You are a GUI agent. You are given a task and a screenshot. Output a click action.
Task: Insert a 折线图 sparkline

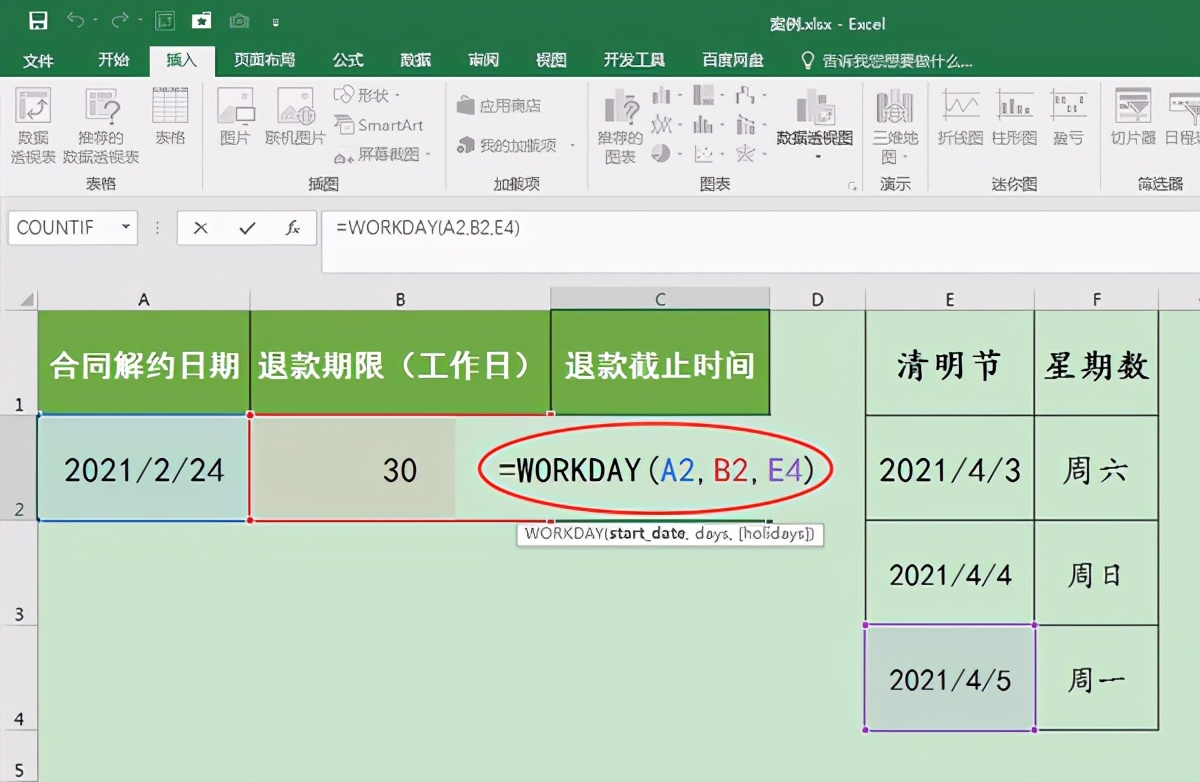[x=960, y=115]
